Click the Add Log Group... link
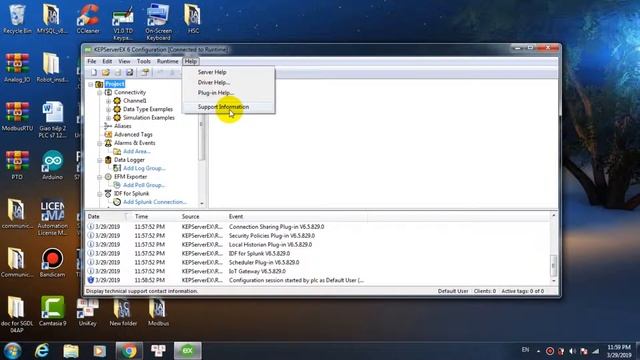This screenshot has height=360, width=640. tap(144, 168)
